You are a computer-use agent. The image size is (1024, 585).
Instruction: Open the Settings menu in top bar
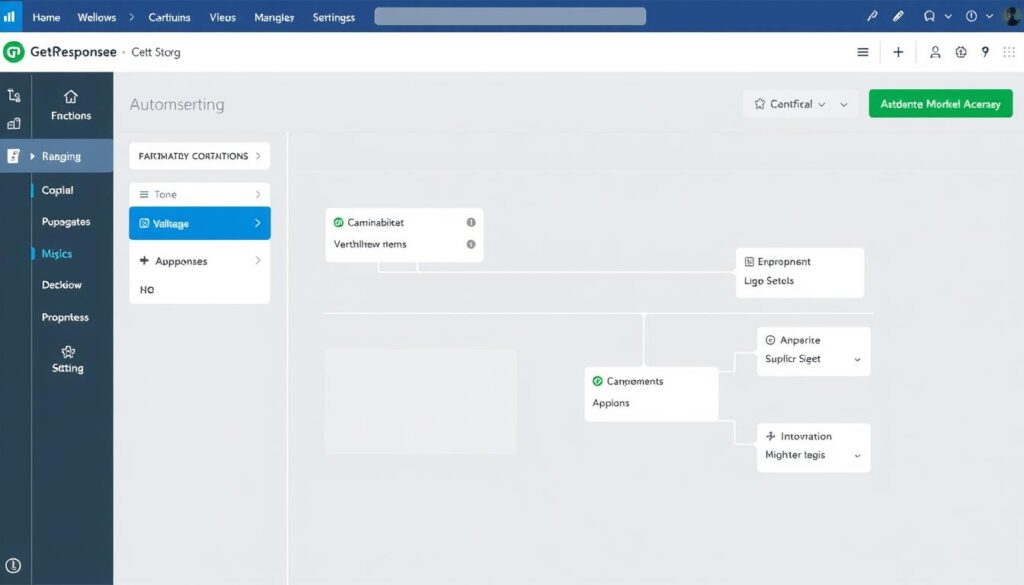click(333, 17)
